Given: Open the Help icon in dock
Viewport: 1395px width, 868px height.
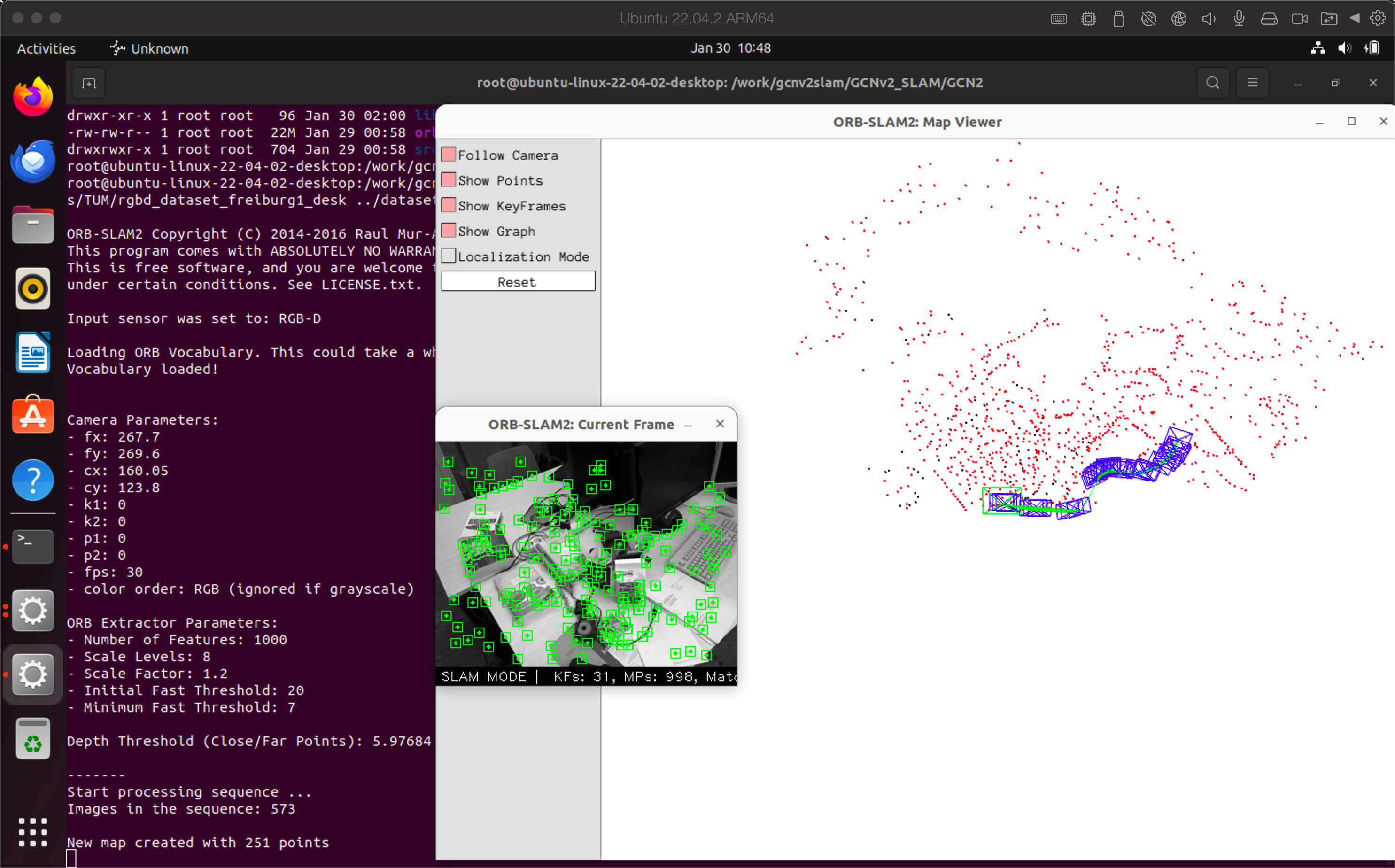Looking at the screenshot, I should (x=33, y=480).
